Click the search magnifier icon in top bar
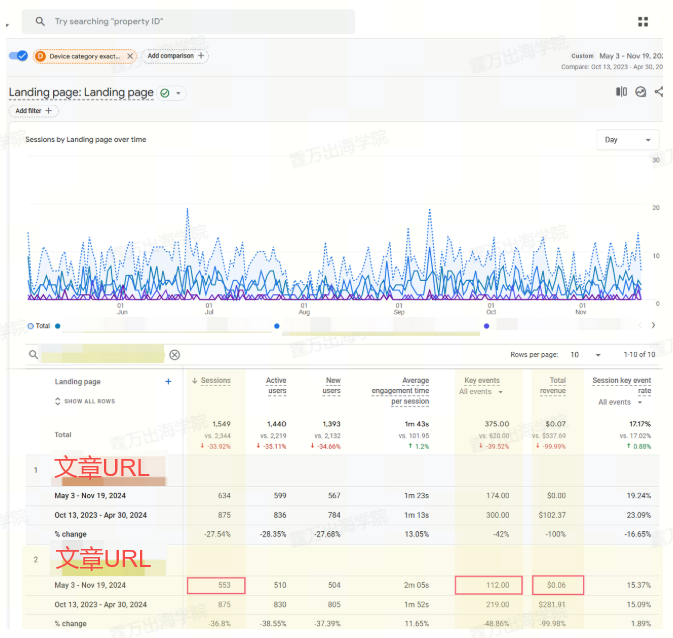 coord(40,21)
